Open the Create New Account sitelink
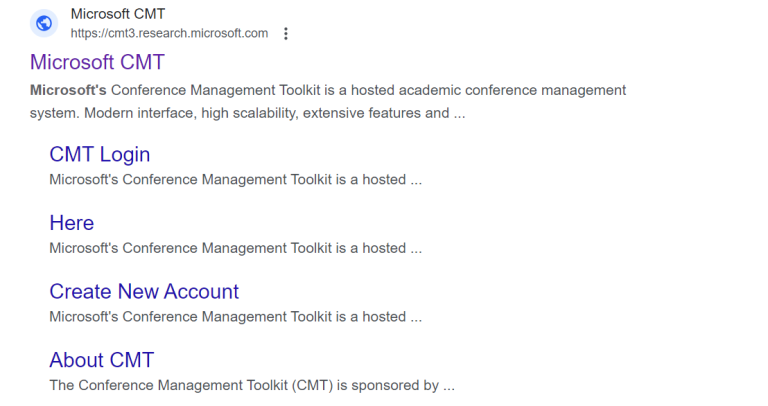768x406 pixels. 144,291
